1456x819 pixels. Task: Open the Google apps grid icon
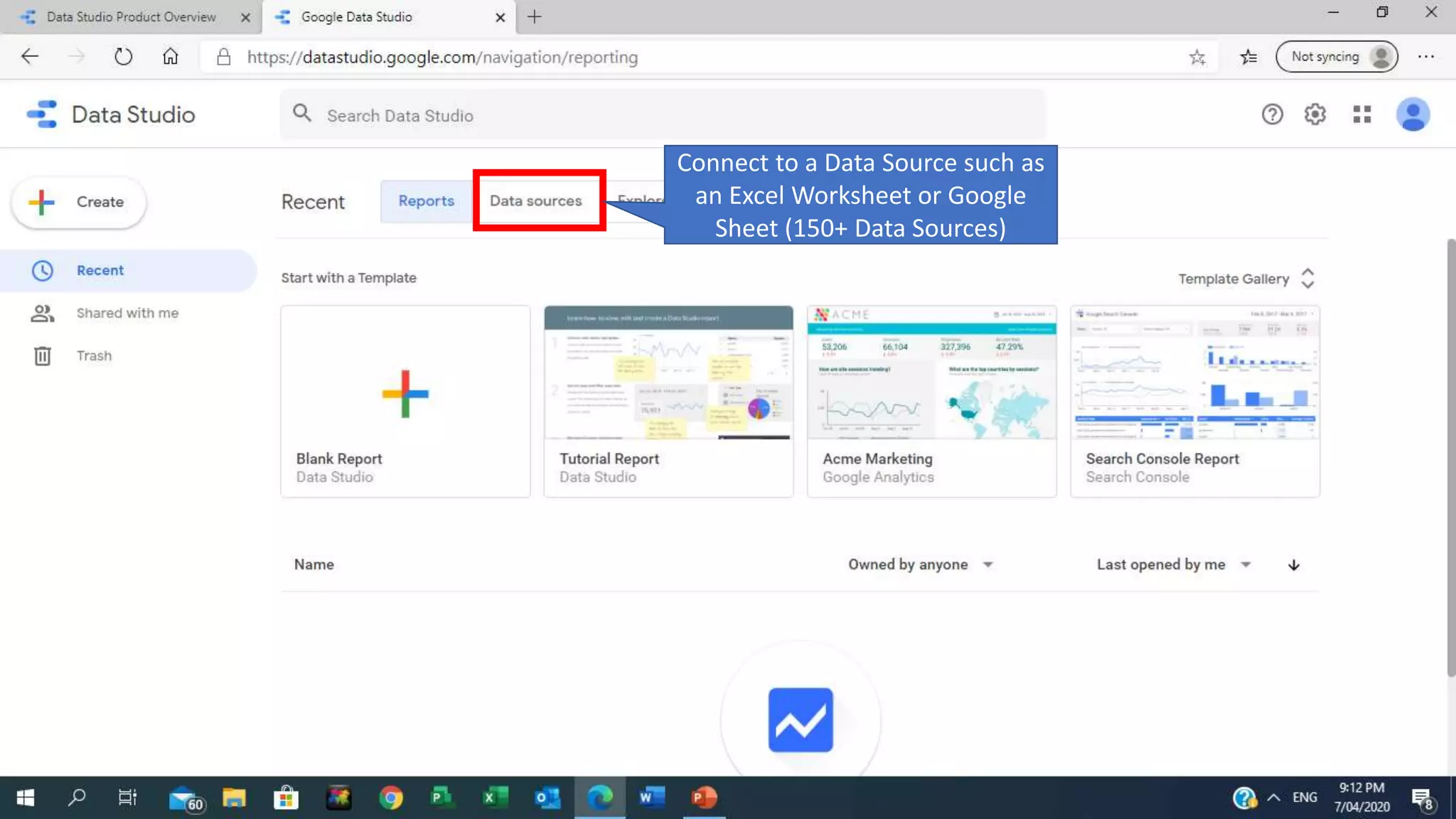[x=1362, y=114]
